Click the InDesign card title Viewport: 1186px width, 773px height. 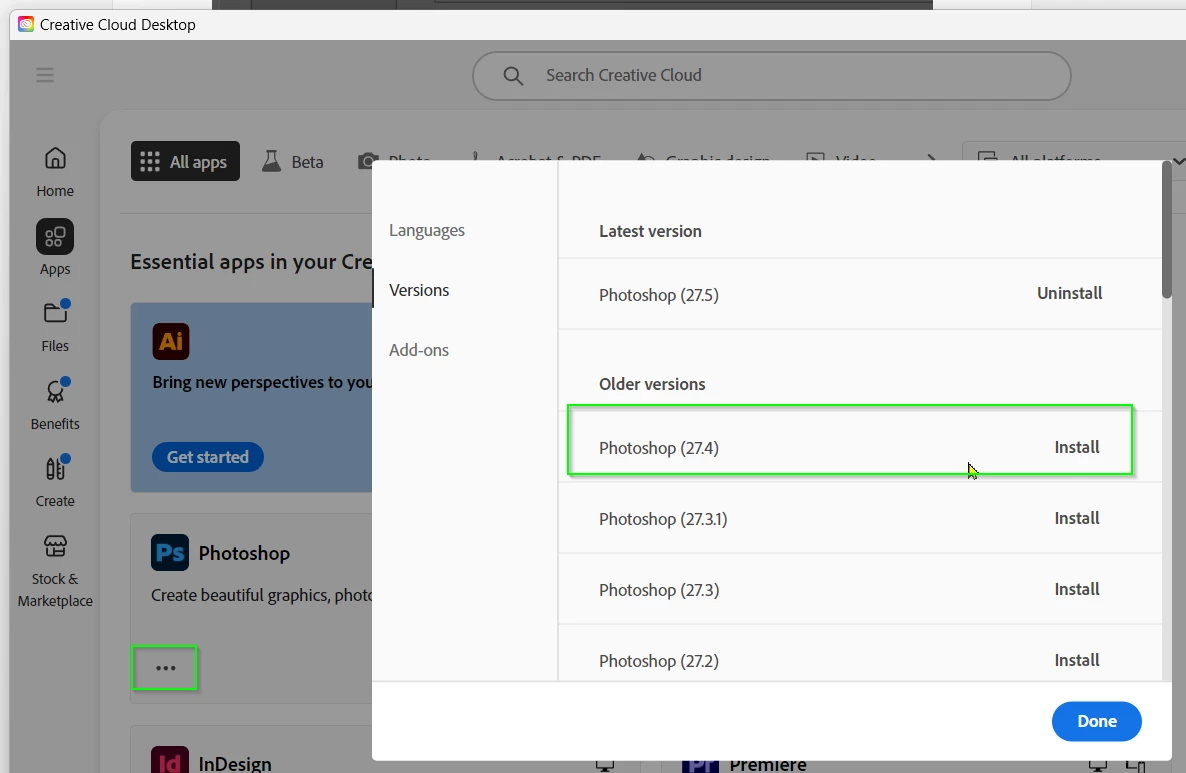[x=235, y=763]
